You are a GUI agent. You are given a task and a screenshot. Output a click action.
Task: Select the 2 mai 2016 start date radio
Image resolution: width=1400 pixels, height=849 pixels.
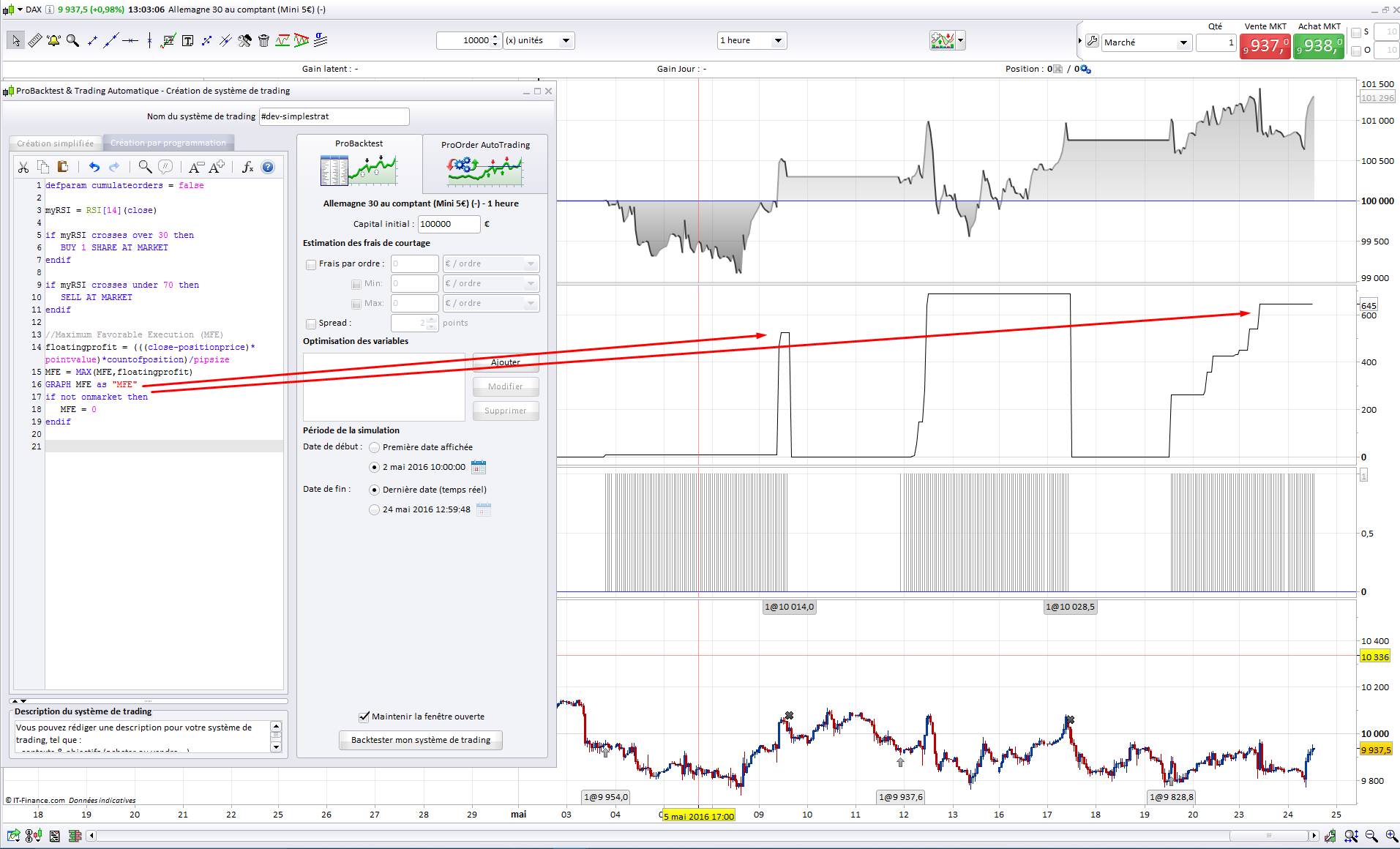click(375, 467)
